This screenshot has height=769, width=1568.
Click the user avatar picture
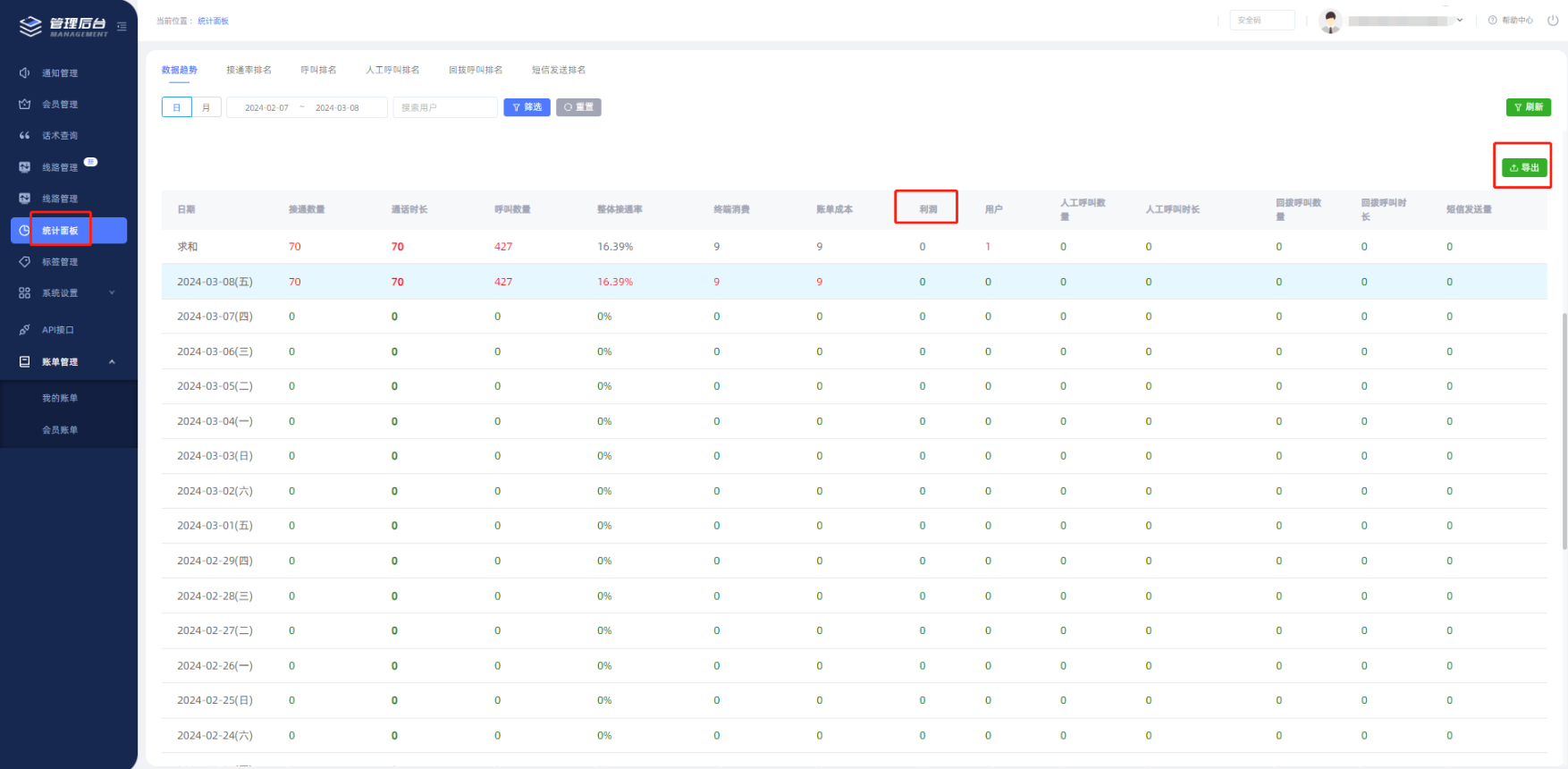(1330, 21)
